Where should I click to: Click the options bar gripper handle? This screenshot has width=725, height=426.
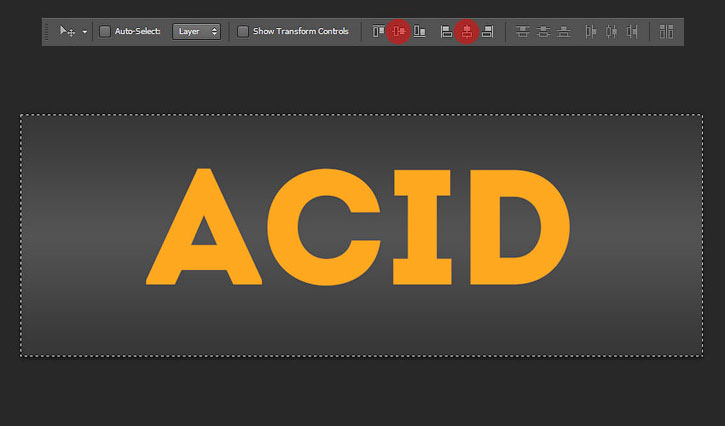point(46,32)
